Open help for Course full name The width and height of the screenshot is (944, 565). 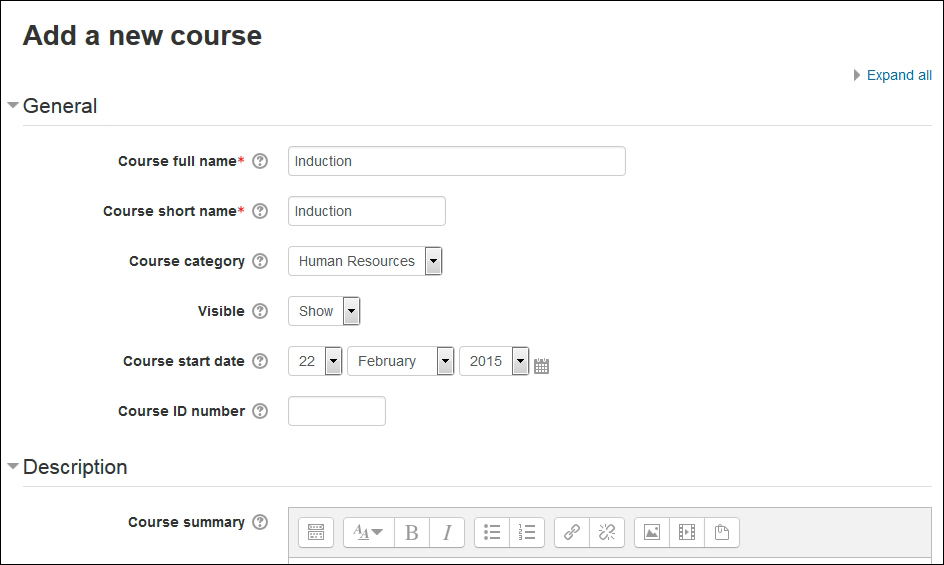click(259, 161)
